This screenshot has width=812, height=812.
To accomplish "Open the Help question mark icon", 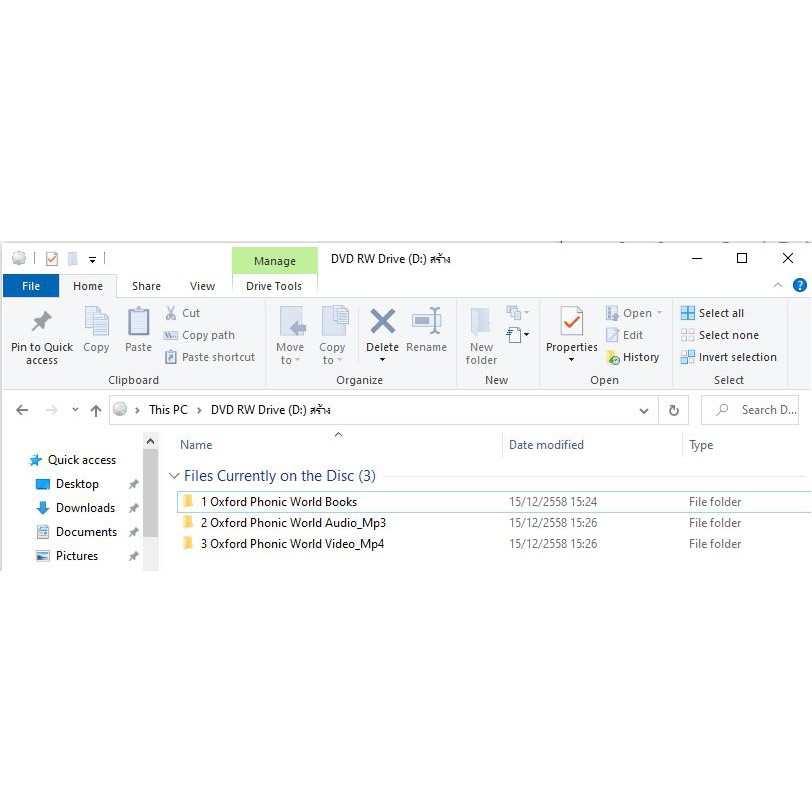I will pyautogui.click(x=800, y=285).
